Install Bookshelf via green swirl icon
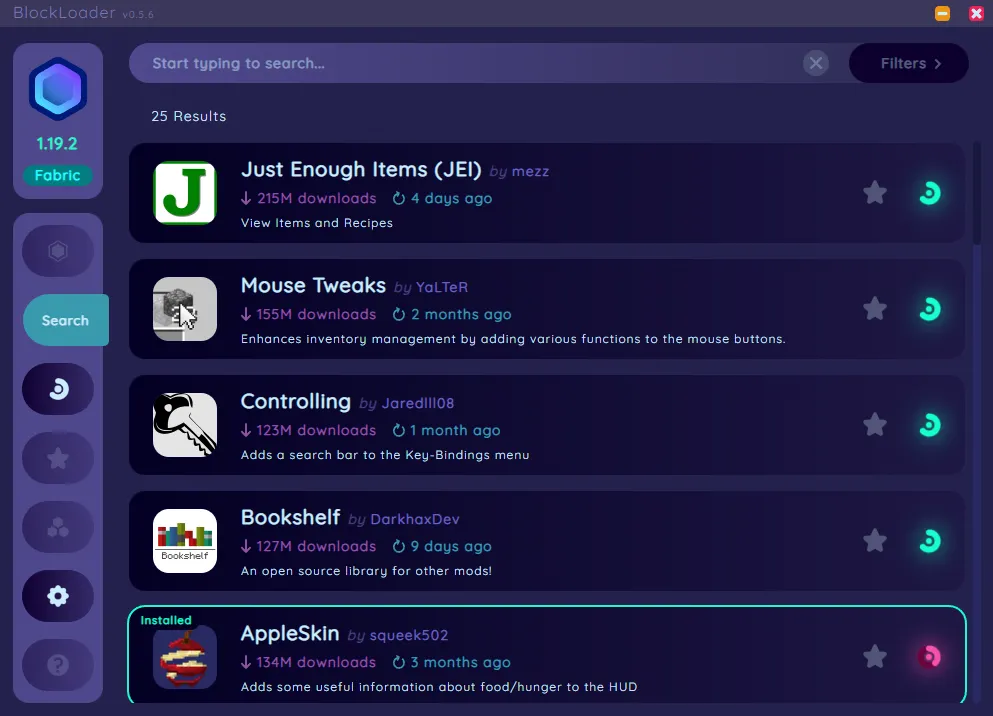This screenshot has width=993, height=716. coord(930,541)
